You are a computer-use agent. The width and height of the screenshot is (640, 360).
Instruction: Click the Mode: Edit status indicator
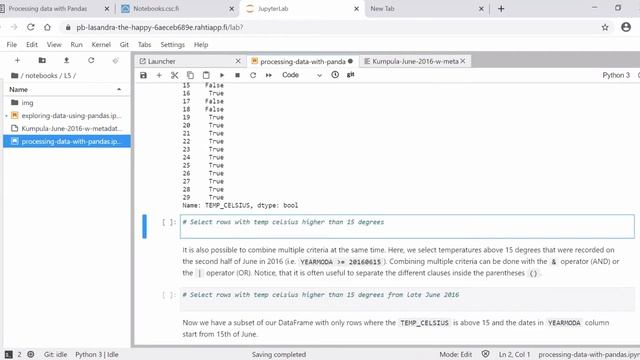tap(456, 354)
